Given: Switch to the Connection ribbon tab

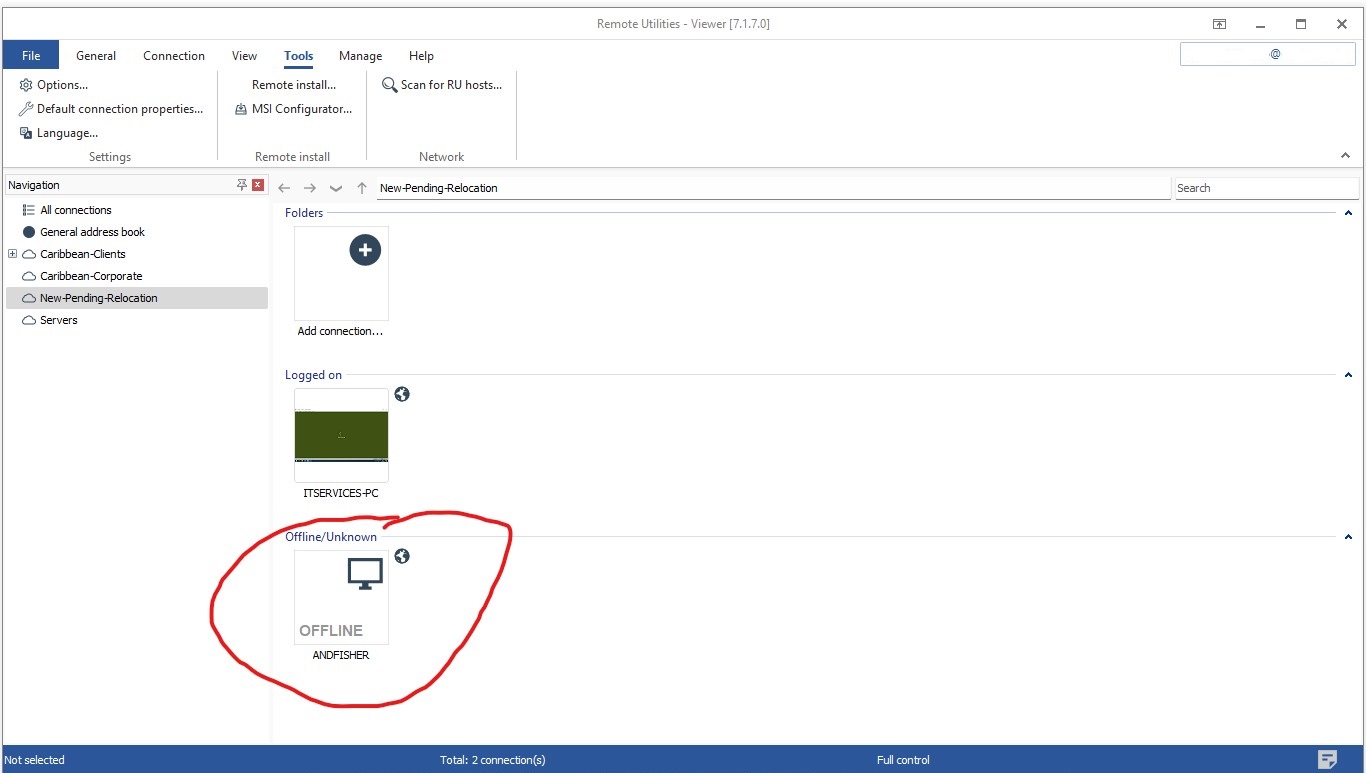Looking at the screenshot, I should 174,56.
